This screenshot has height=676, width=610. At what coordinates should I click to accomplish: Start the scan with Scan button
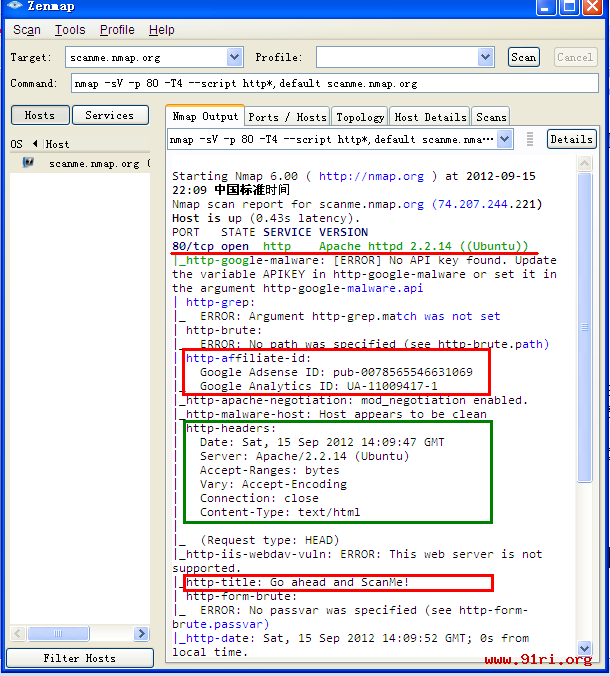(523, 57)
